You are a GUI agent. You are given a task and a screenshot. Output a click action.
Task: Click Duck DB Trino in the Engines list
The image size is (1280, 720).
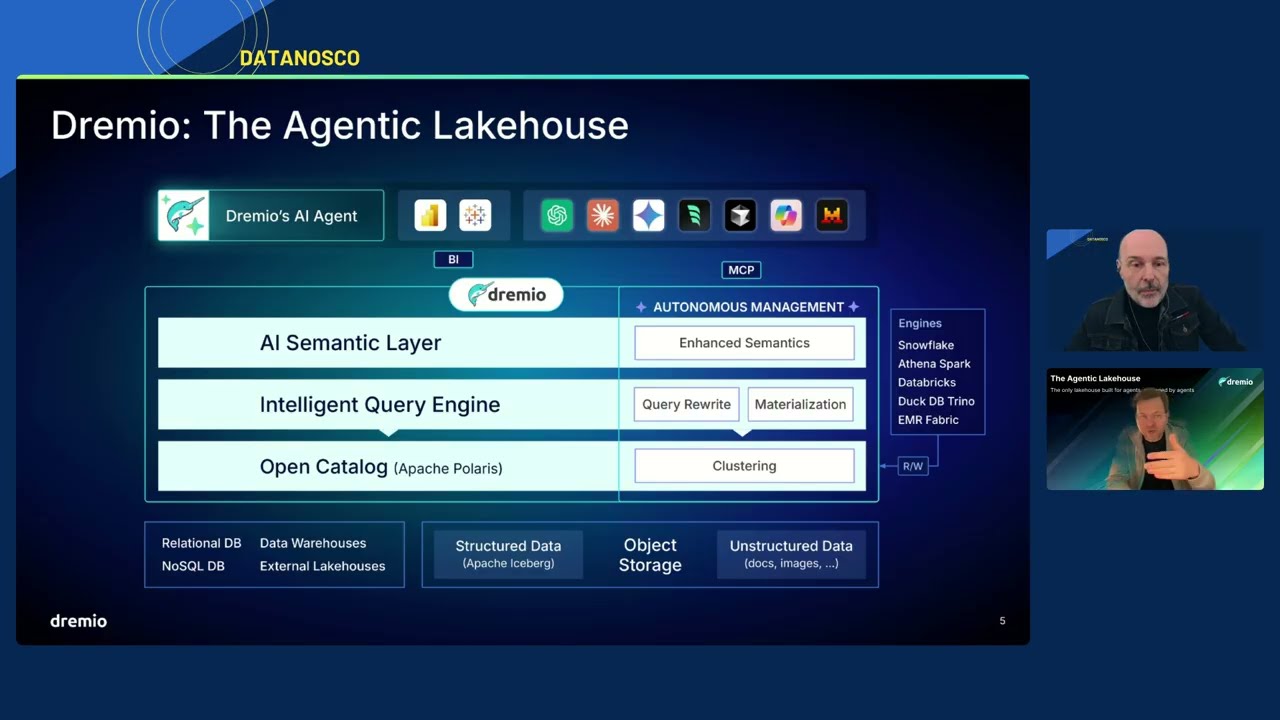[x=936, y=401]
